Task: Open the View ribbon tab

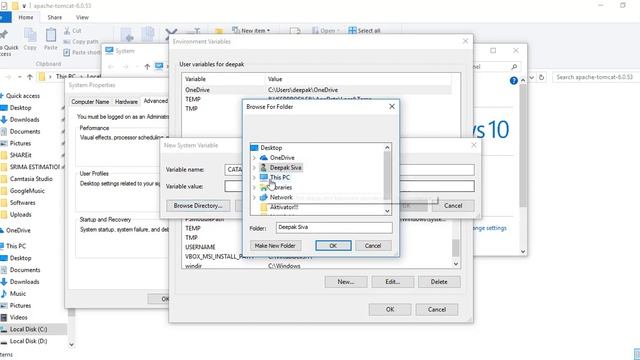Action: [82, 17]
